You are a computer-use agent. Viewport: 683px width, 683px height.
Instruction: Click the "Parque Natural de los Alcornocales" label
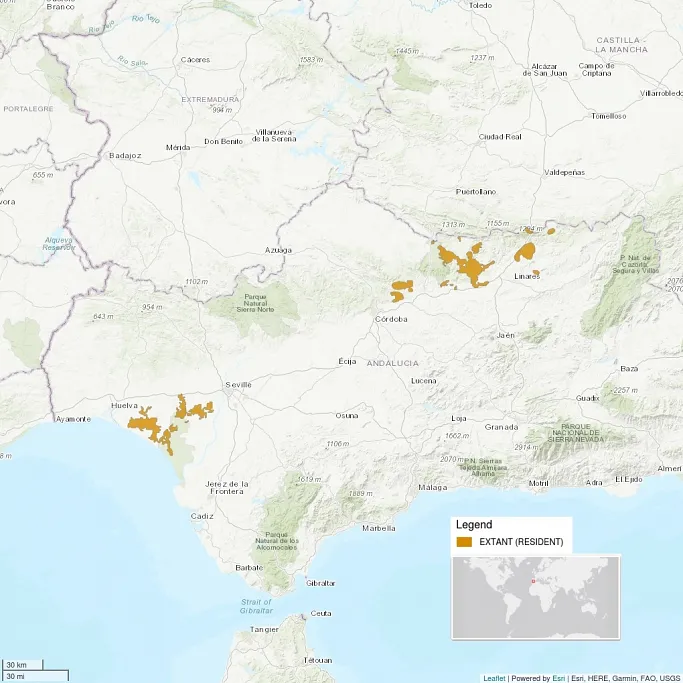pos(277,541)
